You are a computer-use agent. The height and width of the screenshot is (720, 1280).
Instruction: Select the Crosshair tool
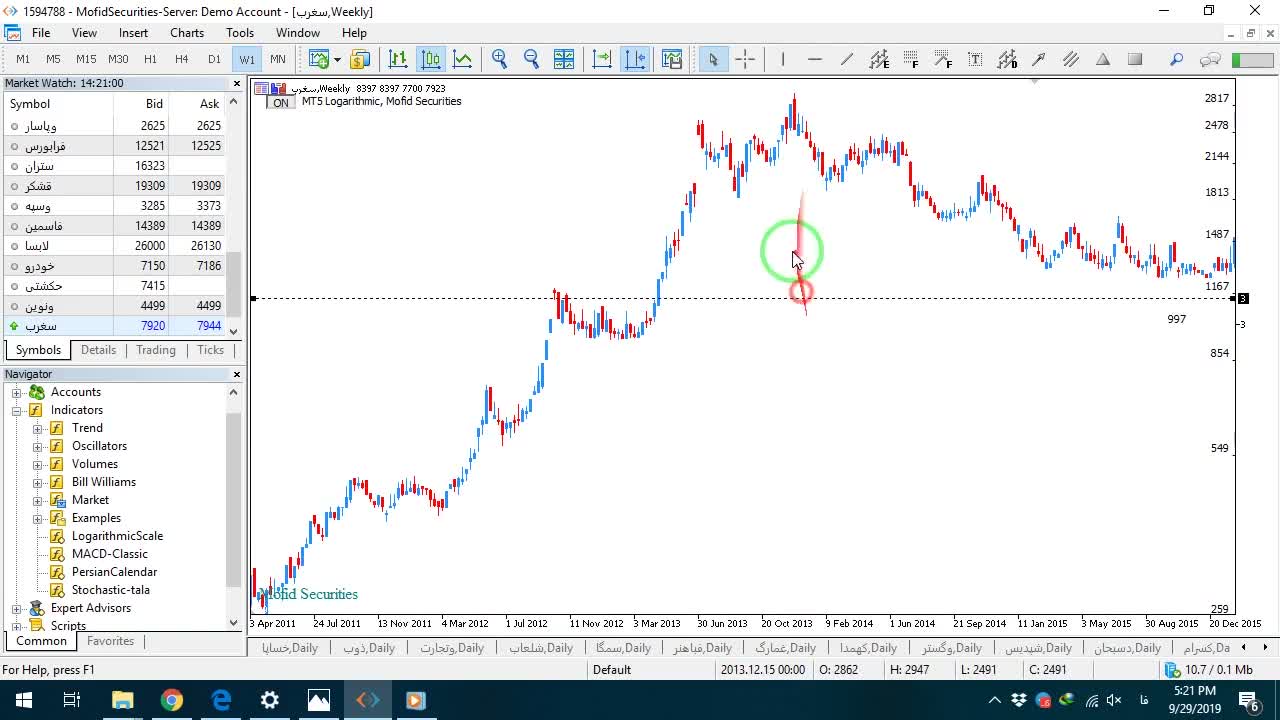pyautogui.click(x=745, y=59)
